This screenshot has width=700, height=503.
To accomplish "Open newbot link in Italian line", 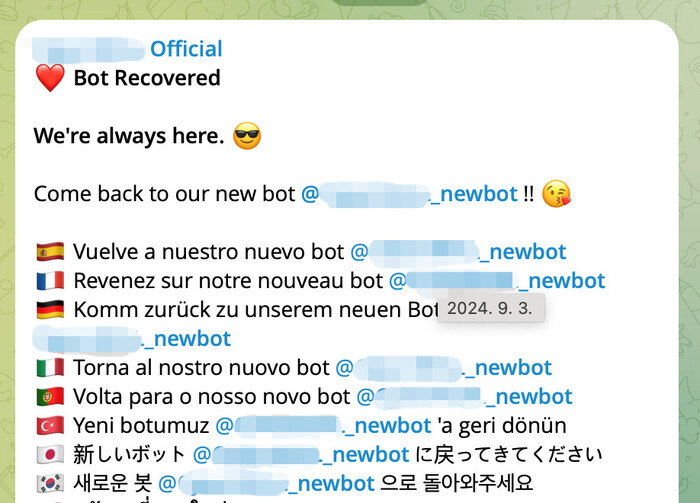I will click(444, 368).
